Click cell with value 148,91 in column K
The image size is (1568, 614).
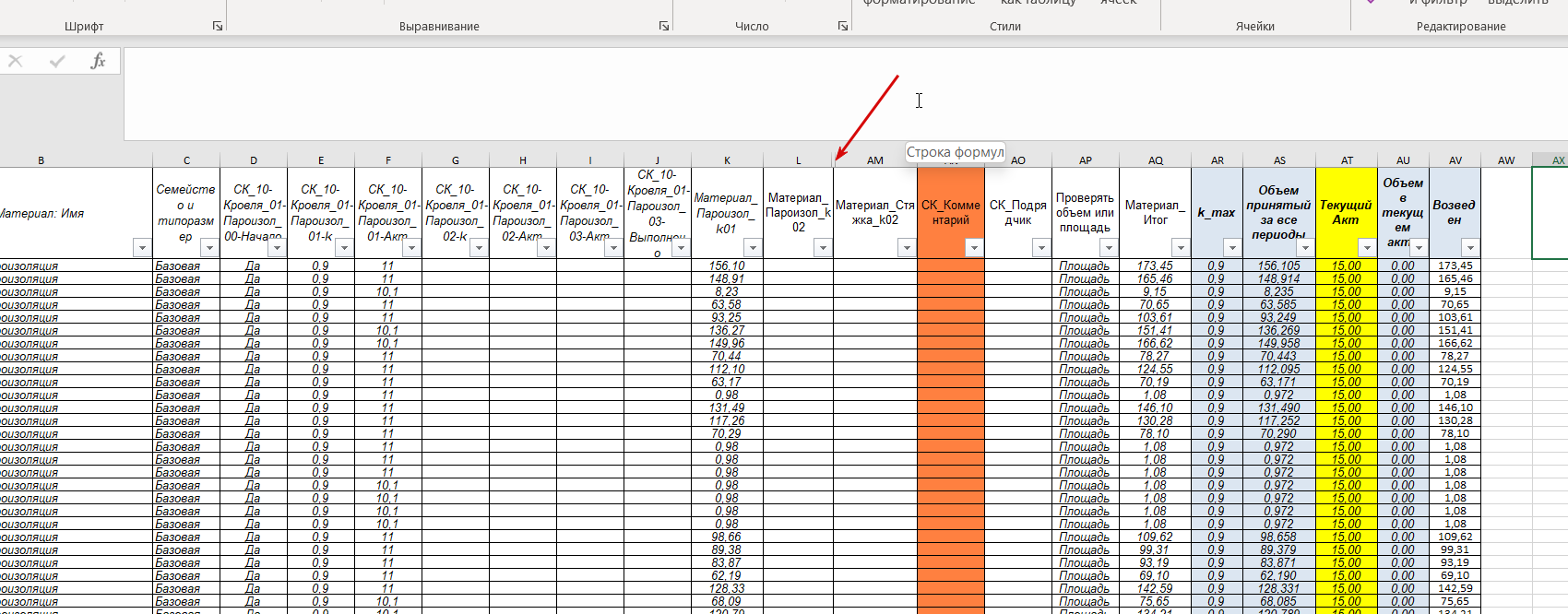pos(728,278)
